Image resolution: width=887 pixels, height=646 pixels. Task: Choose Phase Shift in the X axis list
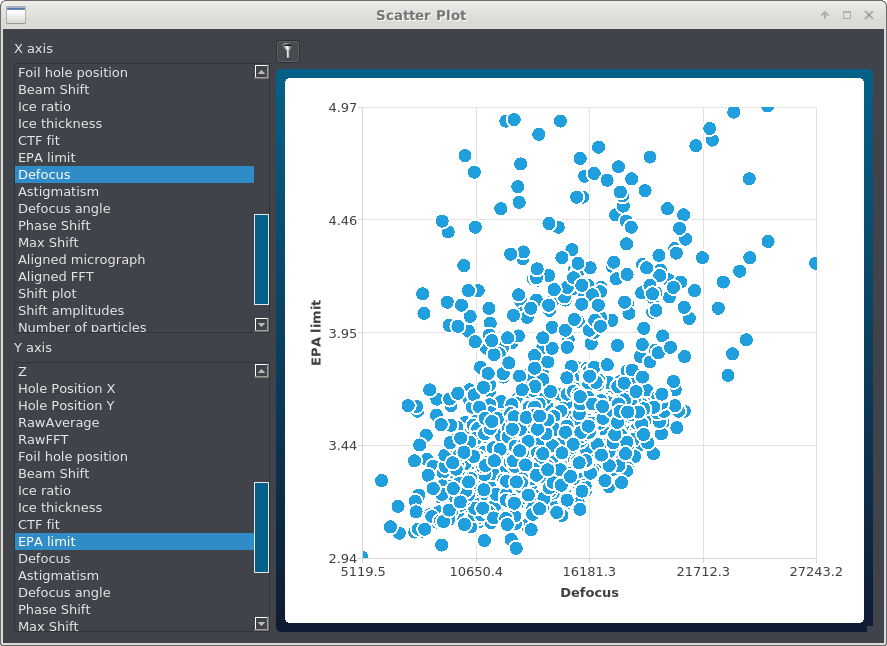tap(54, 226)
